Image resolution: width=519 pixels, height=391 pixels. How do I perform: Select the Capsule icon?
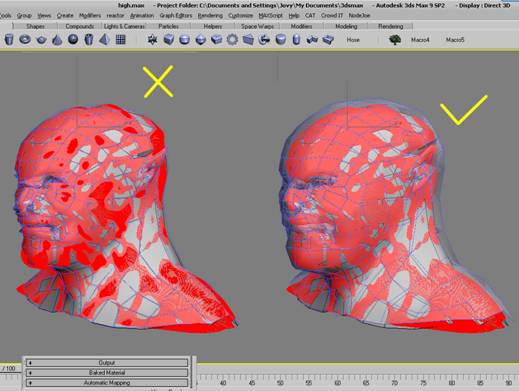click(296, 40)
